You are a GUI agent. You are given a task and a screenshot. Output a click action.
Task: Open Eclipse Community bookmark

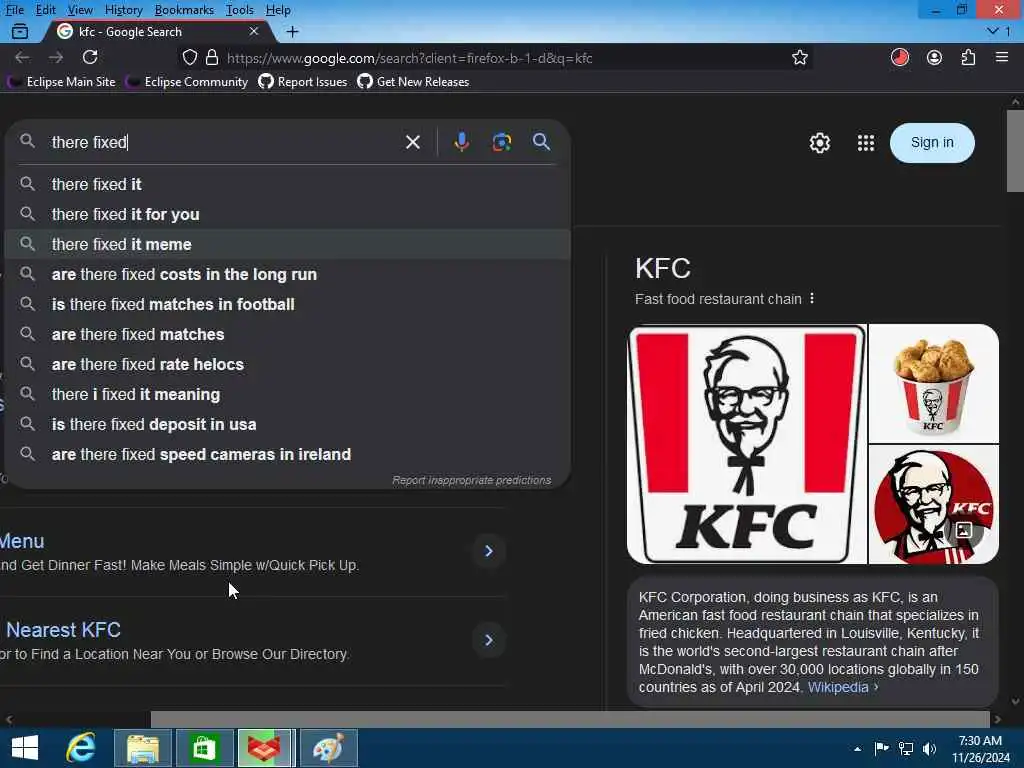pyautogui.click(x=187, y=82)
